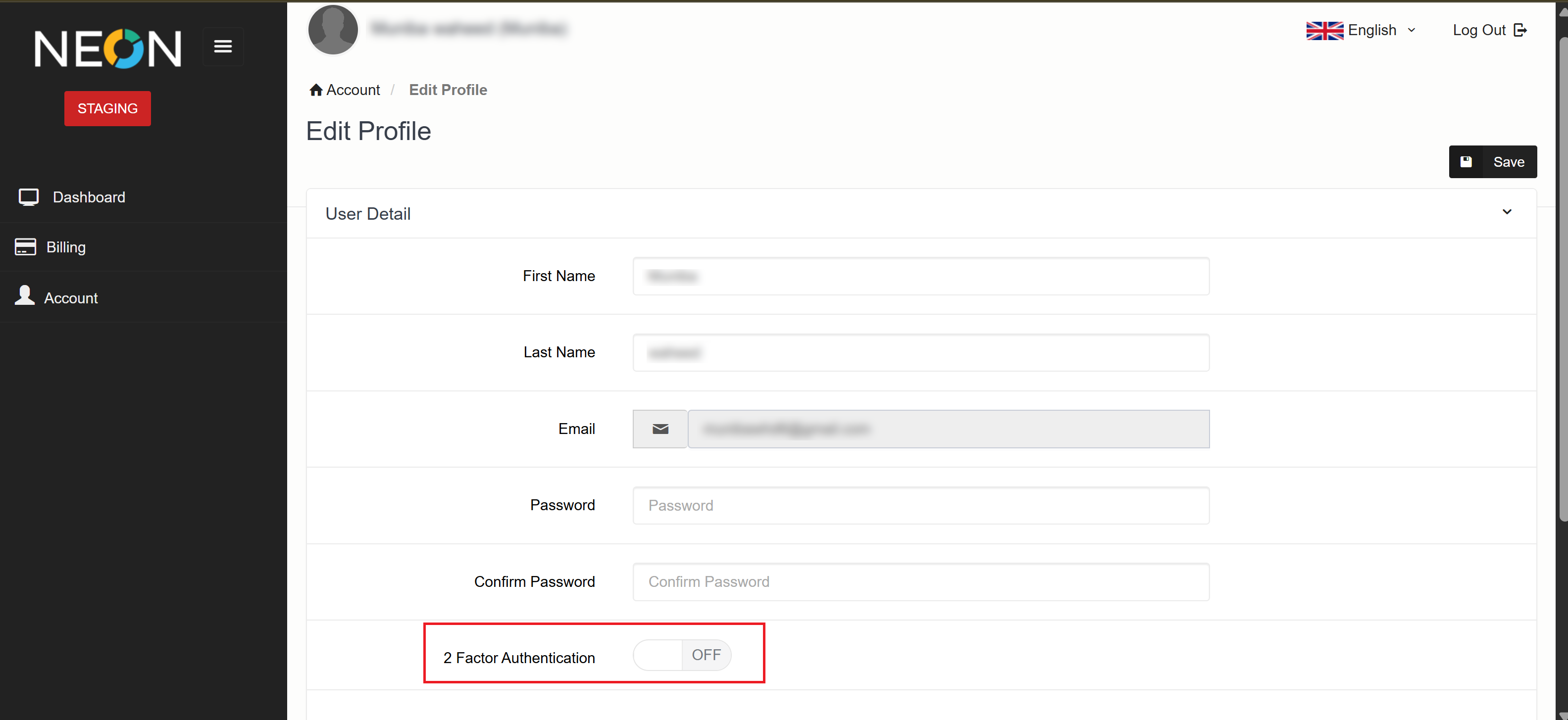Click the Dashboard monitor icon

click(x=28, y=196)
